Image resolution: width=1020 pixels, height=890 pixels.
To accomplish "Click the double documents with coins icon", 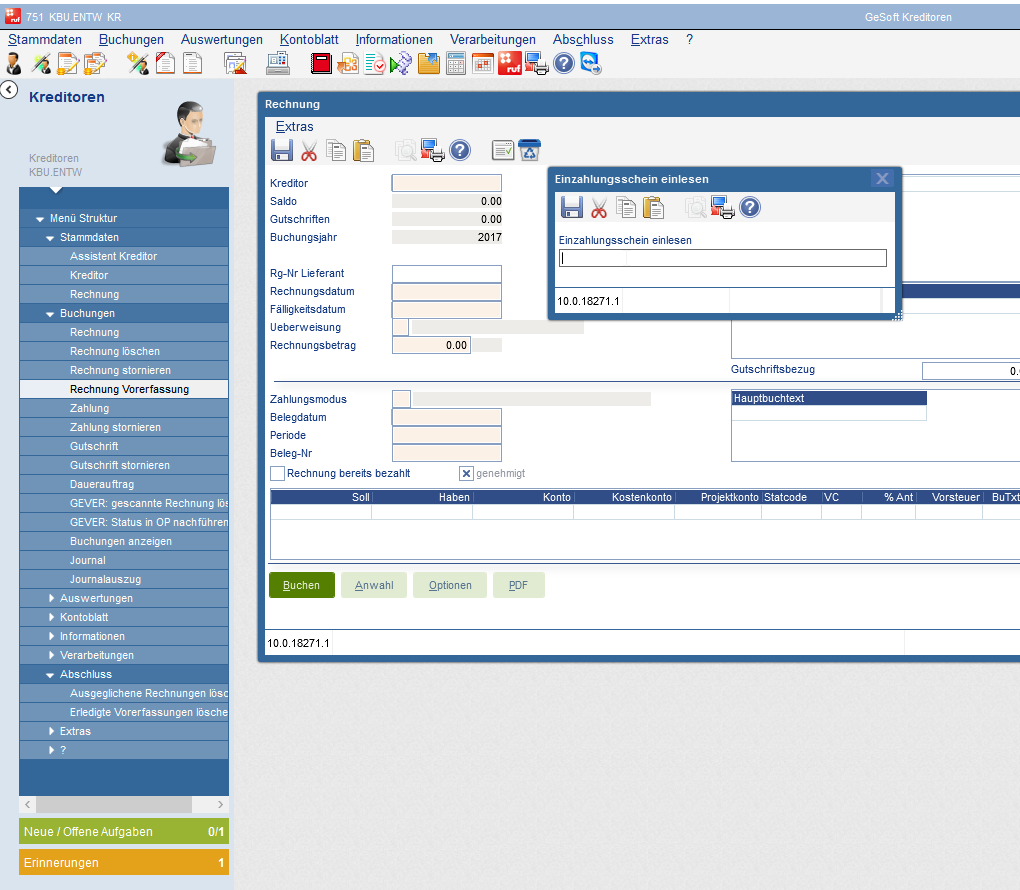I will pos(95,64).
